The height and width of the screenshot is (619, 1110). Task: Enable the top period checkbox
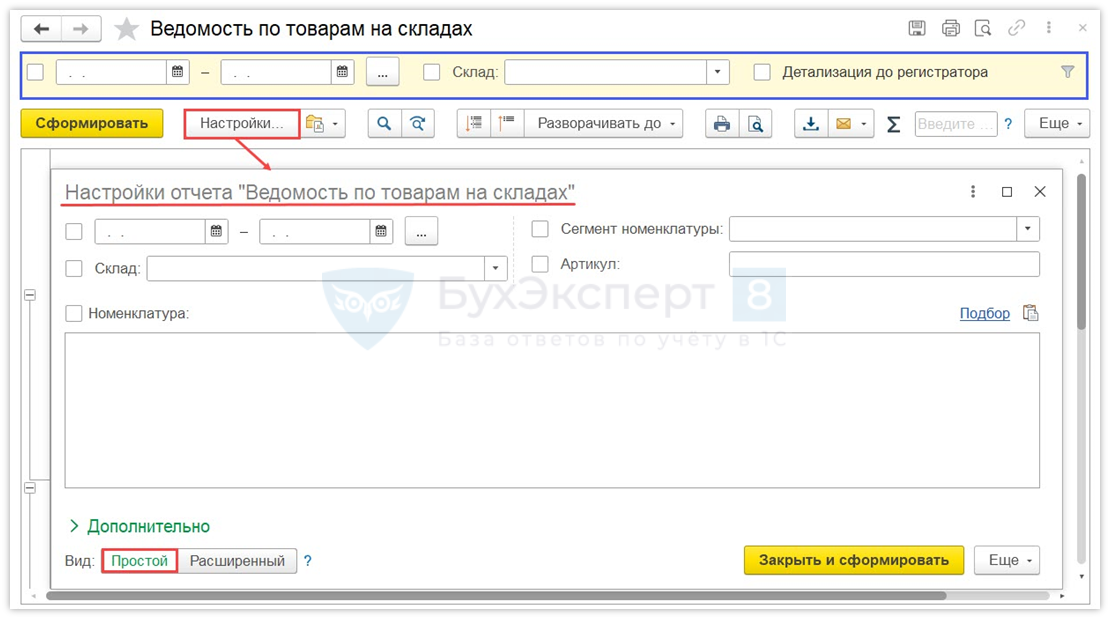(x=35, y=72)
